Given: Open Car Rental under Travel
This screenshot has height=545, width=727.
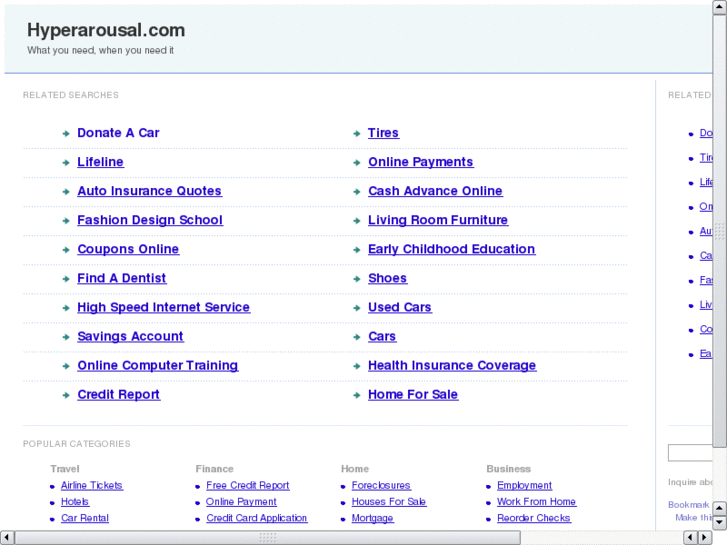Looking at the screenshot, I should pos(85,518).
